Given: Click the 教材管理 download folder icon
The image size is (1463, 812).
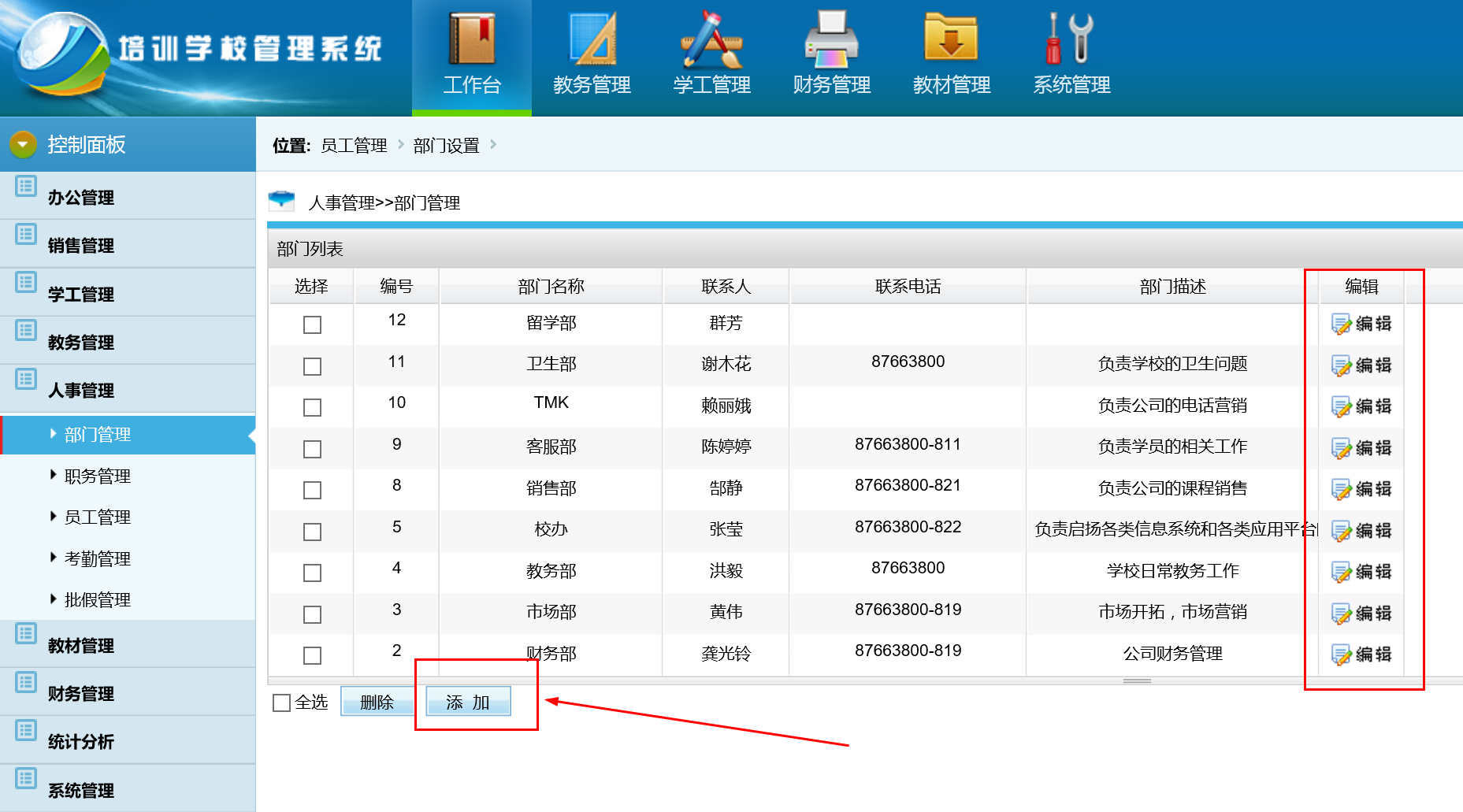Looking at the screenshot, I should click(951, 39).
